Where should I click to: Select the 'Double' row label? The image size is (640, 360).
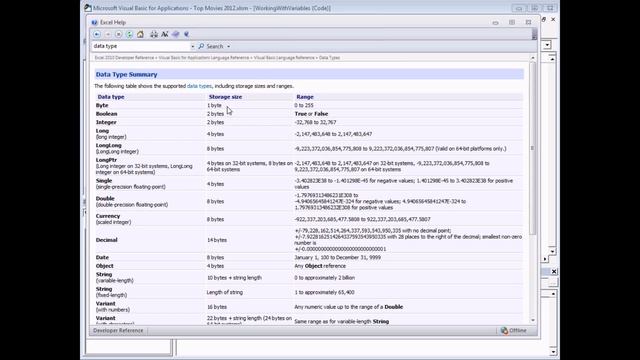105,198
